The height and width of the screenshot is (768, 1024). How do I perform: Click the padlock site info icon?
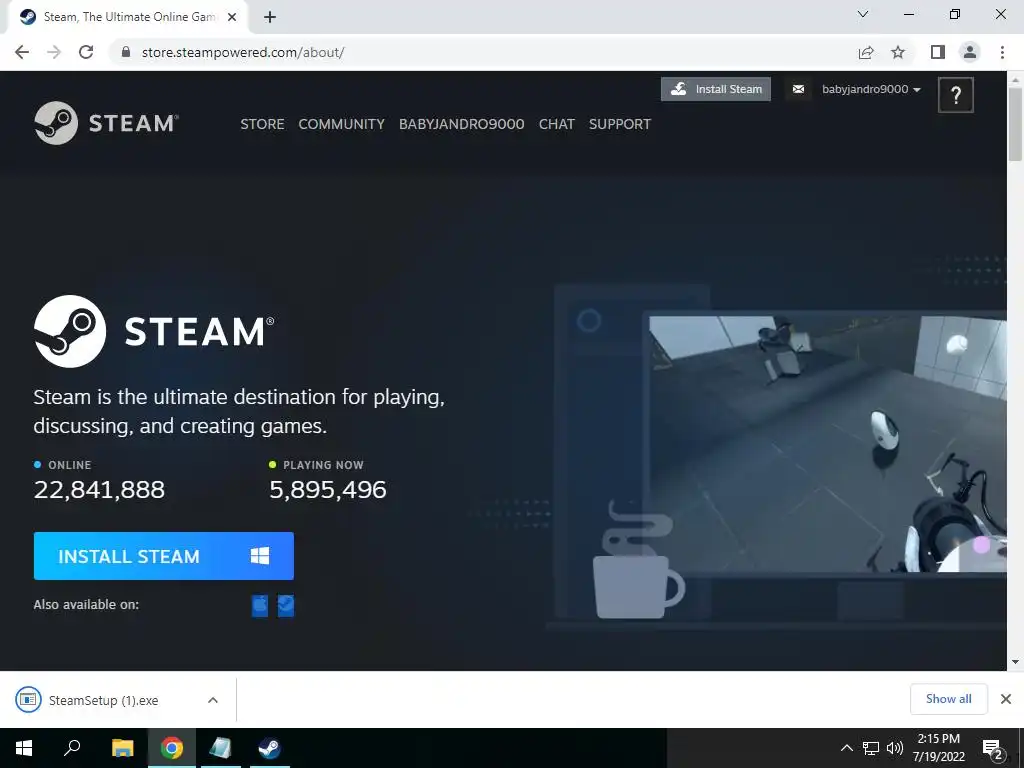click(x=126, y=52)
